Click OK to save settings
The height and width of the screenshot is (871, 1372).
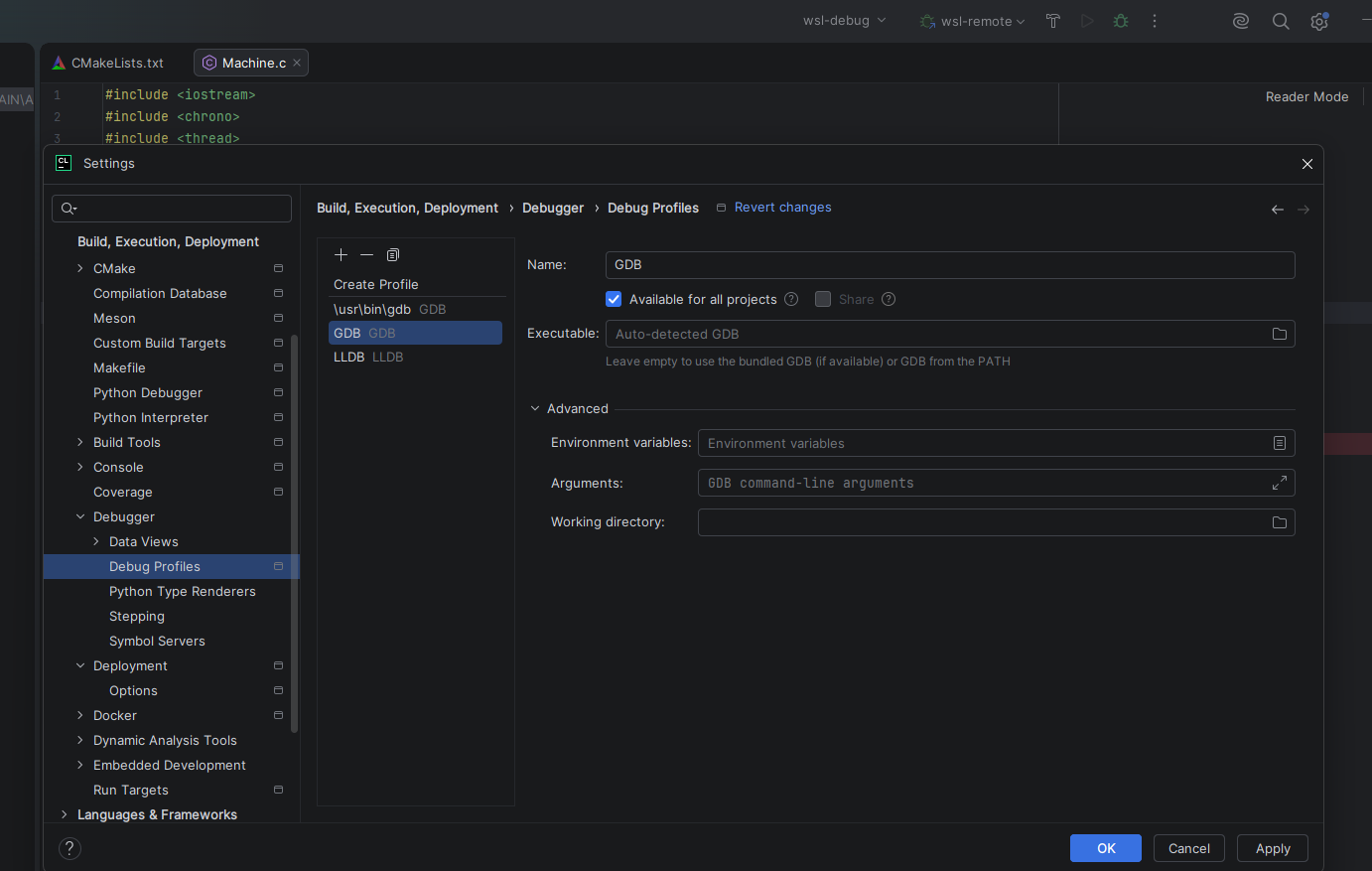(1106, 848)
